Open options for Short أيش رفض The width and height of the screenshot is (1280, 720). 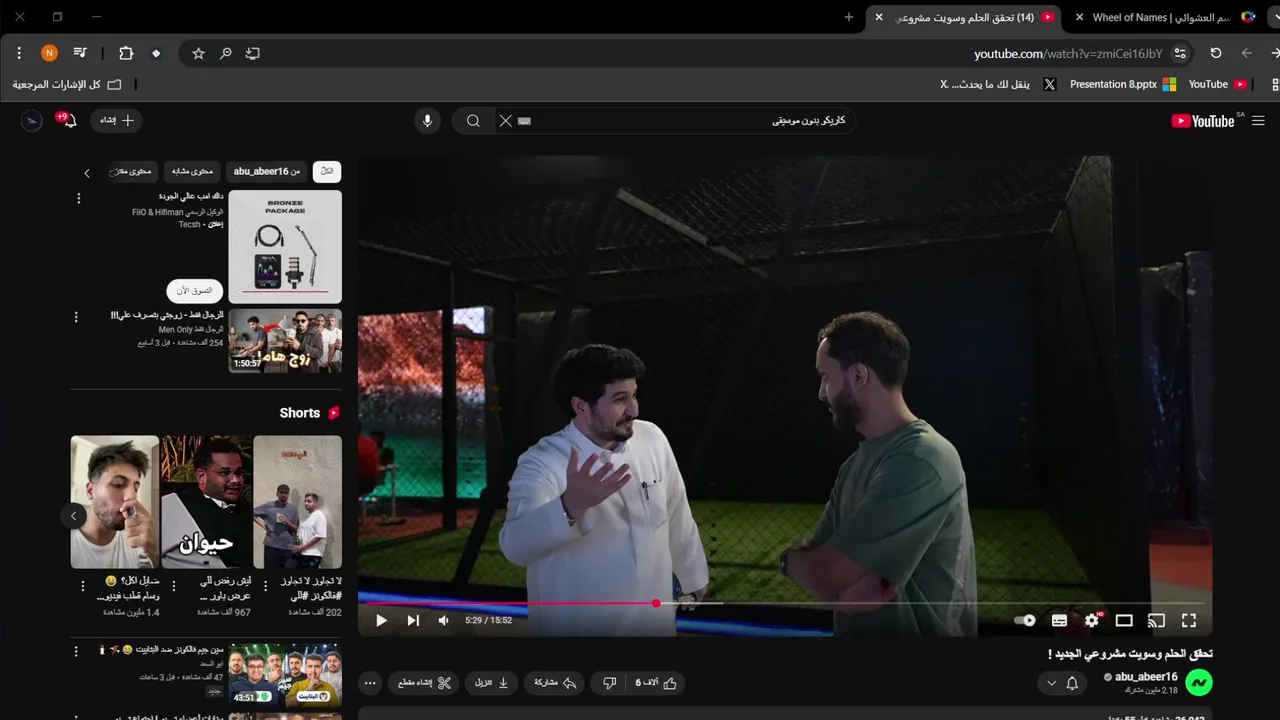click(x=175, y=586)
